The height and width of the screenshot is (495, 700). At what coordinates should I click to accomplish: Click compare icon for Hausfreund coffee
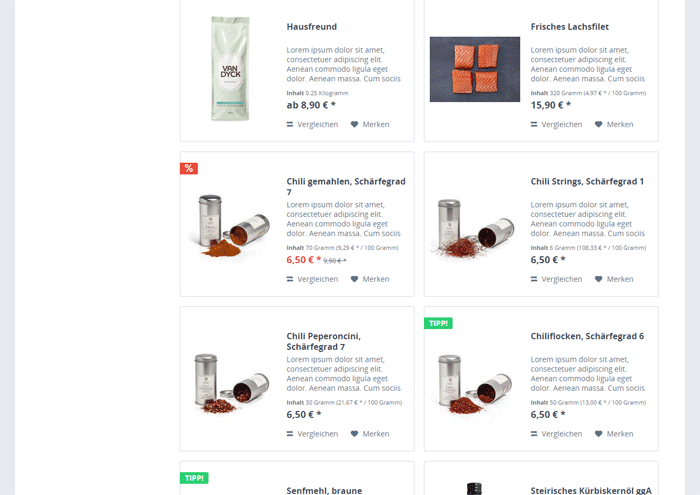coord(290,125)
